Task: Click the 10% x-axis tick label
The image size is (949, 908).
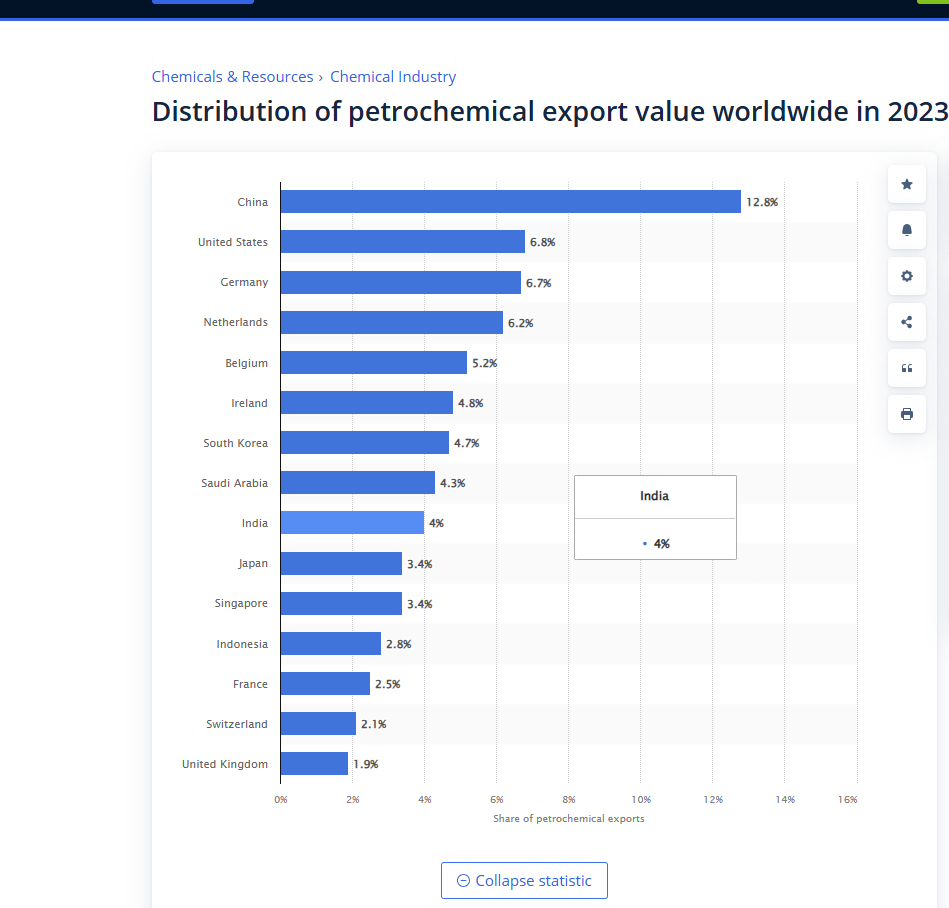Action: point(641,800)
